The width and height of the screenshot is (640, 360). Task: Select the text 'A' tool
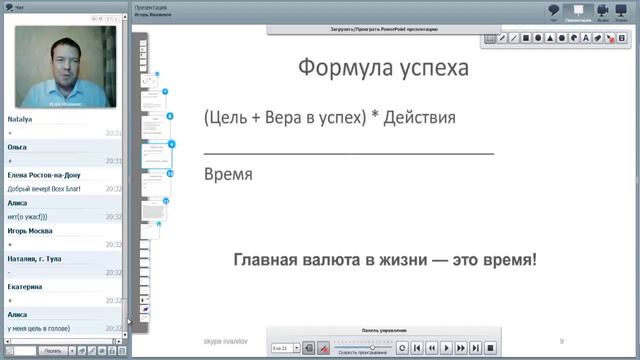586,38
